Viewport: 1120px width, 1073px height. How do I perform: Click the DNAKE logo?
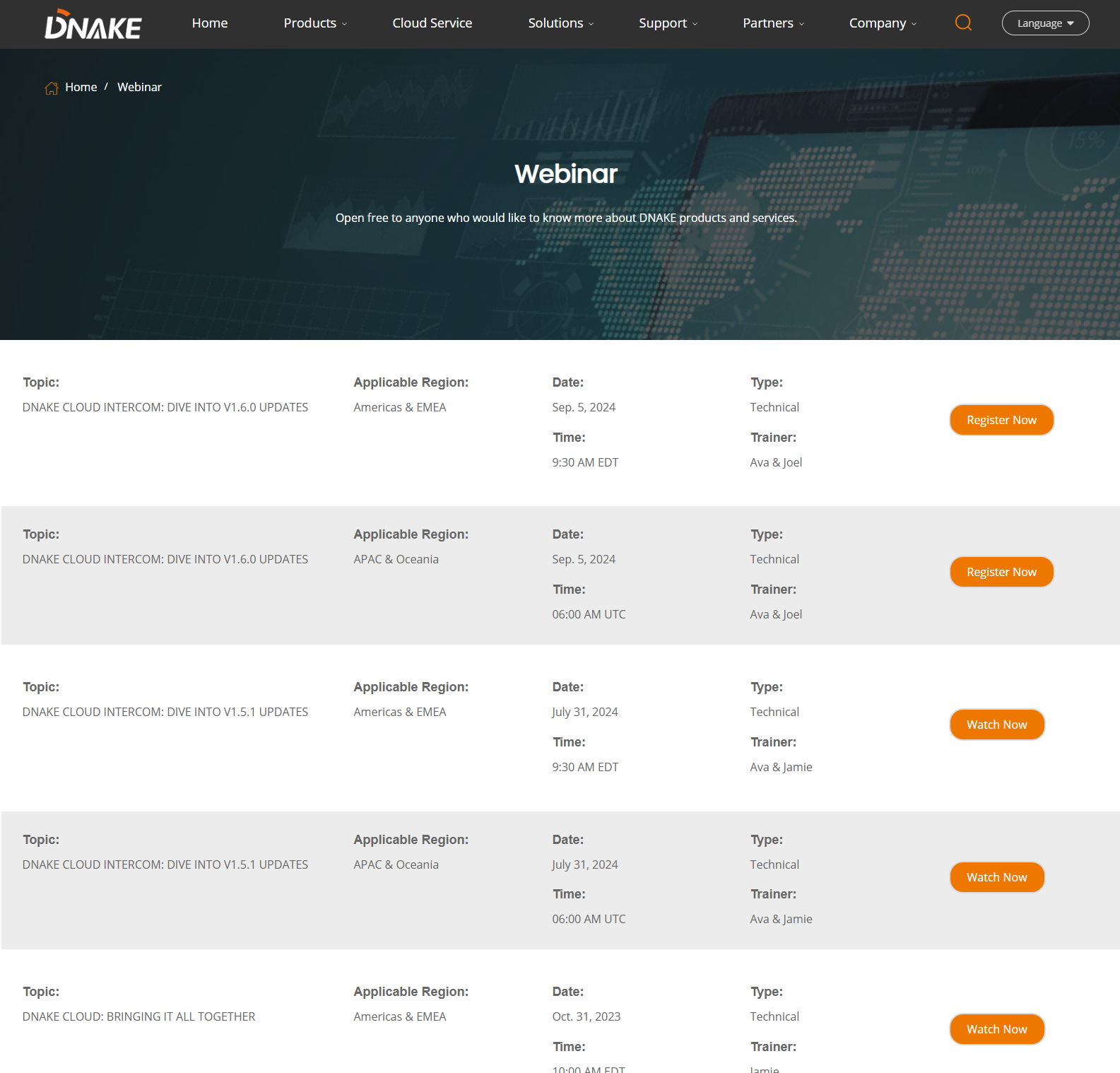pyautogui.click(x=93, y=25)
